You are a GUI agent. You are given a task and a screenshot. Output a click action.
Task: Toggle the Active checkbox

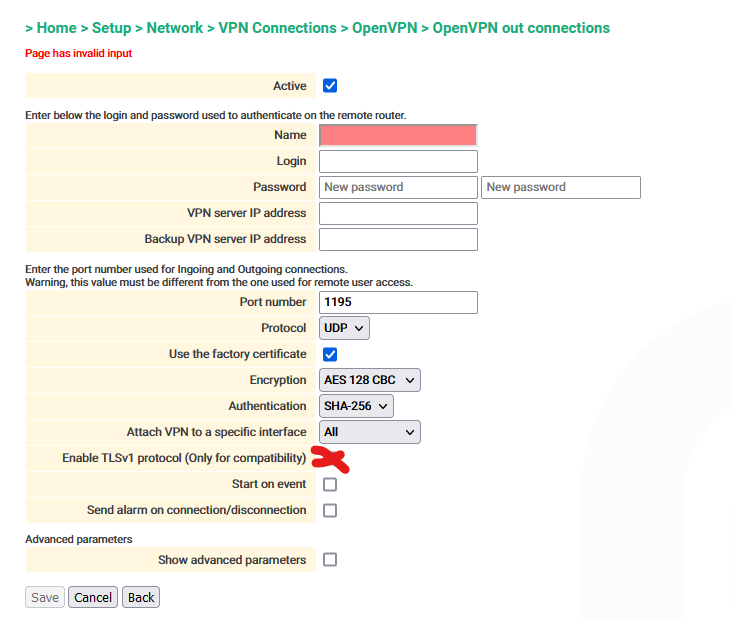click(330, 86)
